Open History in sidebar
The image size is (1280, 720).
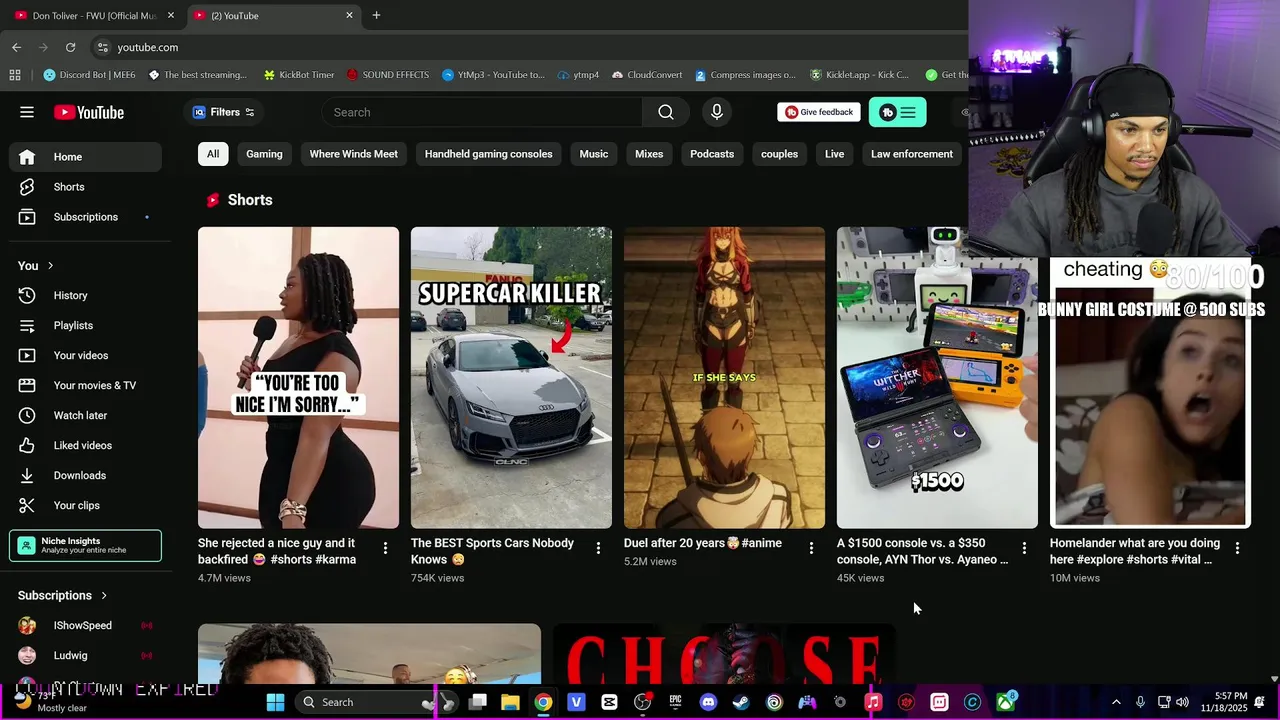pyautogui.click(x=85, y=296)
